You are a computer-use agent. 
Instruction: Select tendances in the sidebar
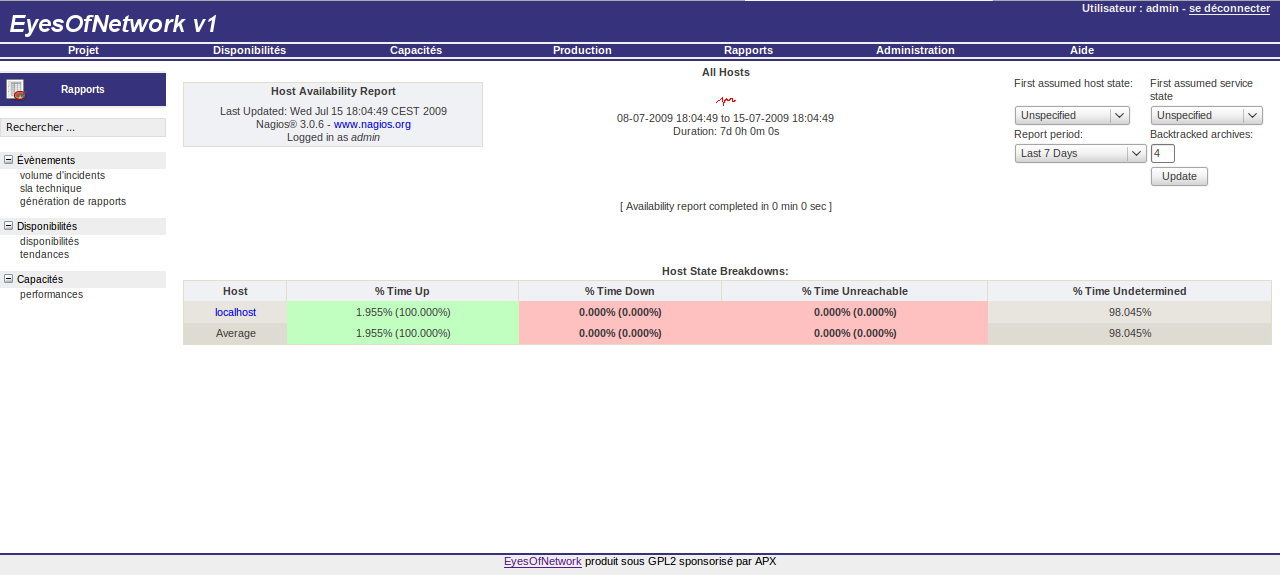point(44,254)
